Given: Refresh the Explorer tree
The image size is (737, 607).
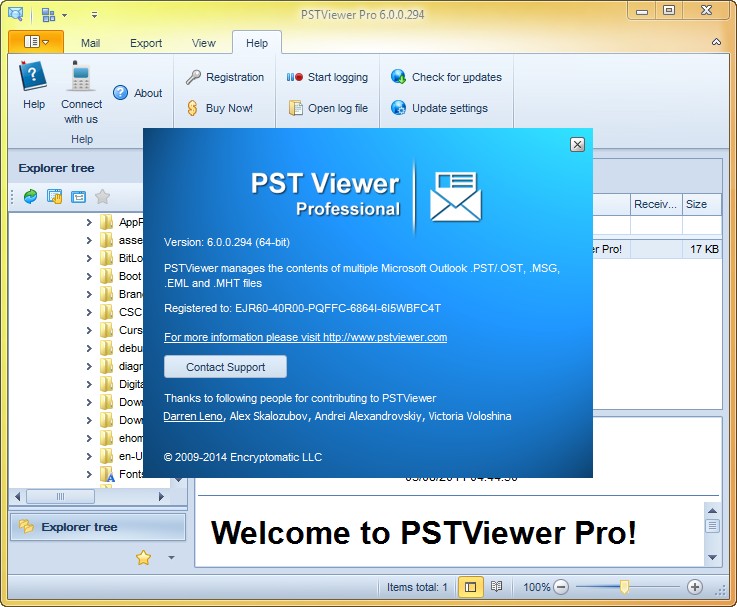Looking at the screenshot, I should click(x=31, y=197).
